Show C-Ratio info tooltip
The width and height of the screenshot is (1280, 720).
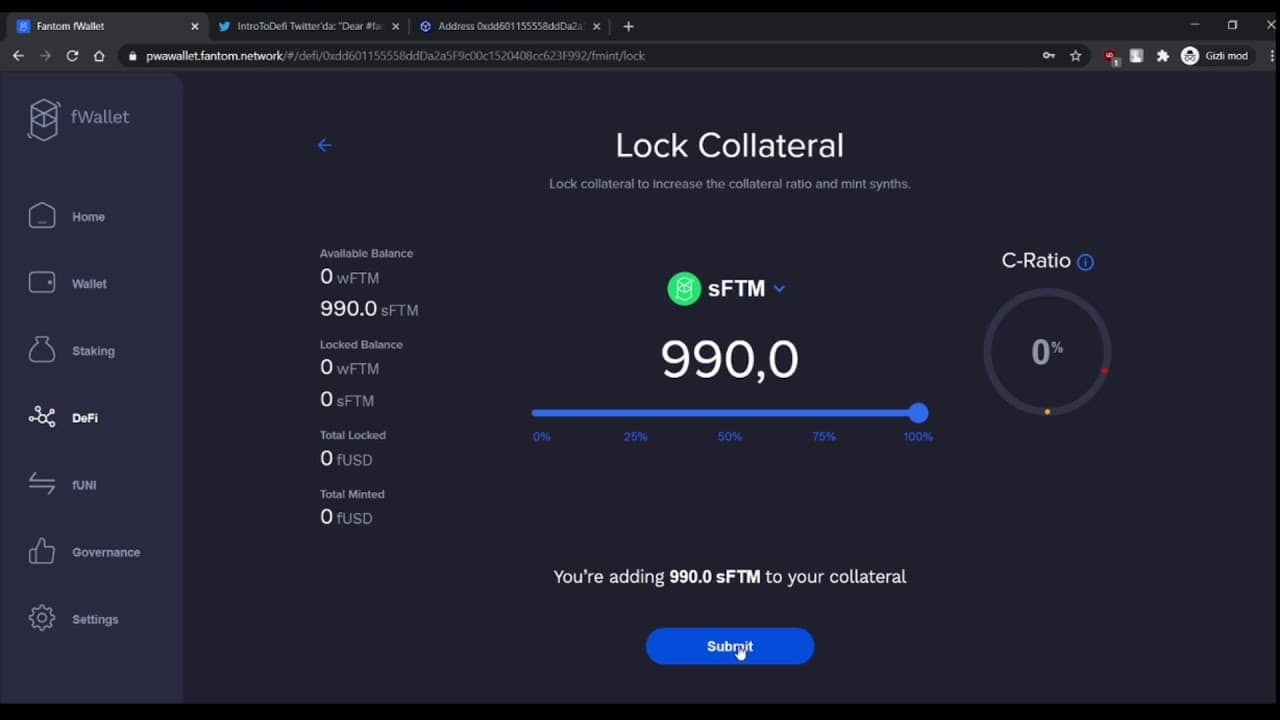pos(1086,262)
